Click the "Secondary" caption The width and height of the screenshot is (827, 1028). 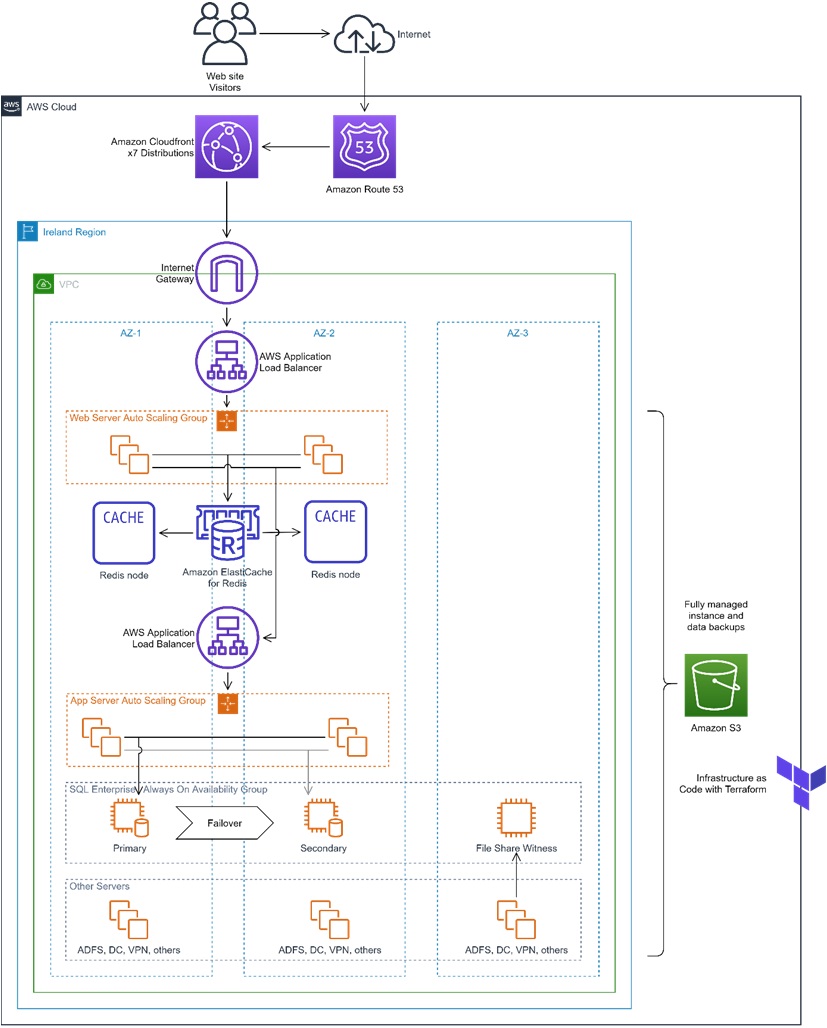coord(323,848)
